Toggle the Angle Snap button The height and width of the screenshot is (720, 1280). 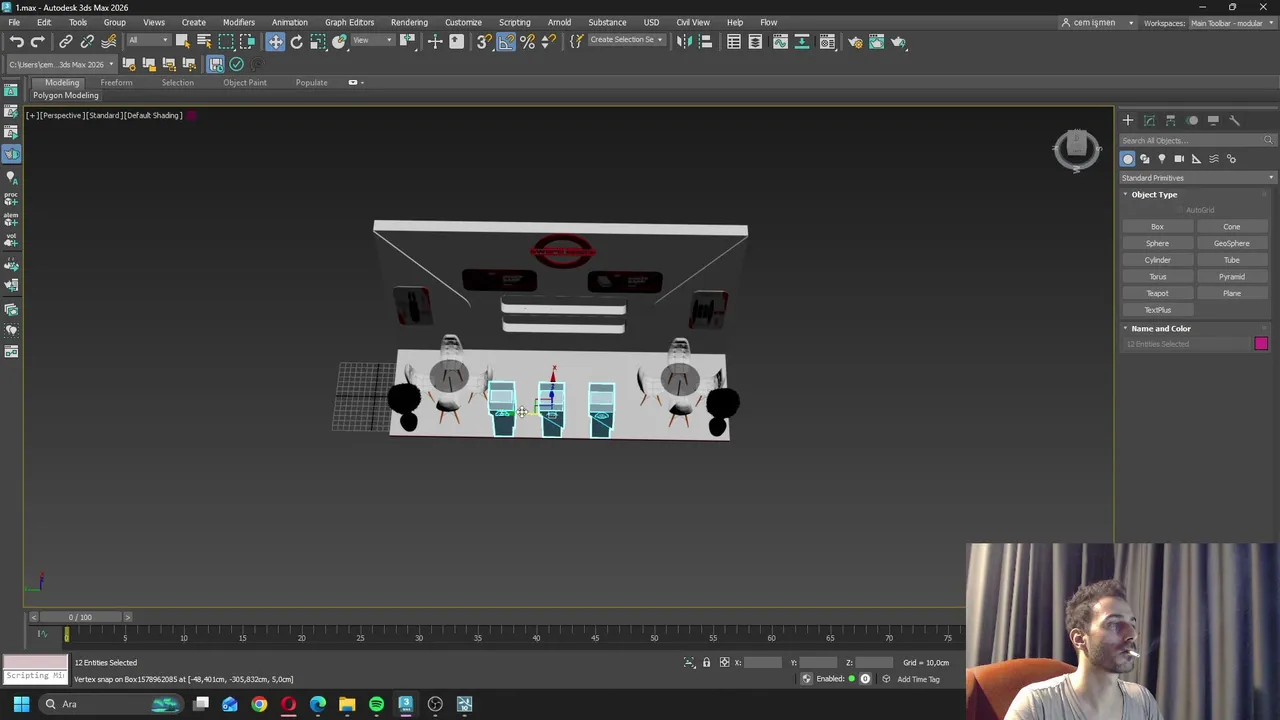506,41
